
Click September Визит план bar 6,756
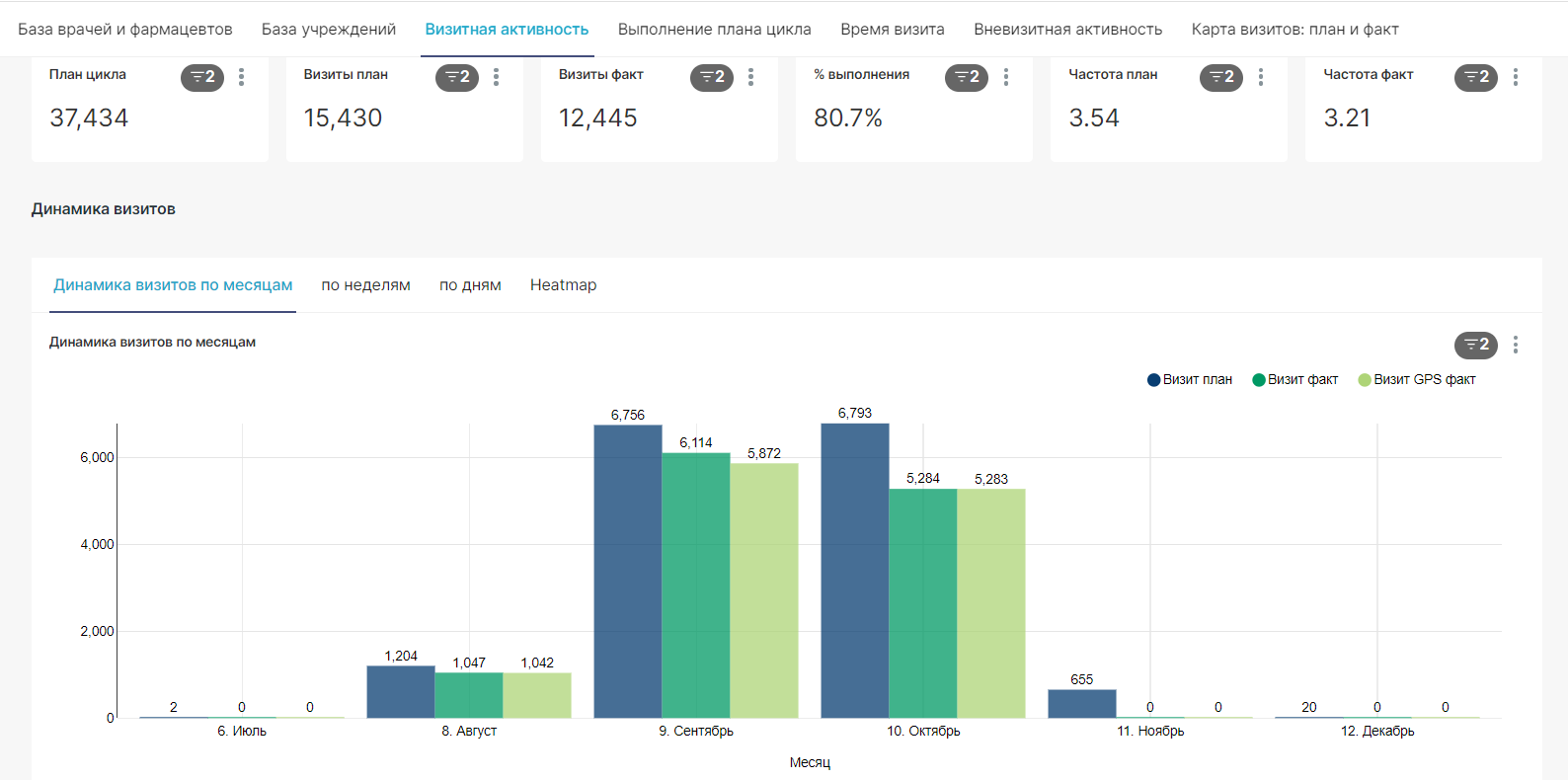click(x=628, y=572)
